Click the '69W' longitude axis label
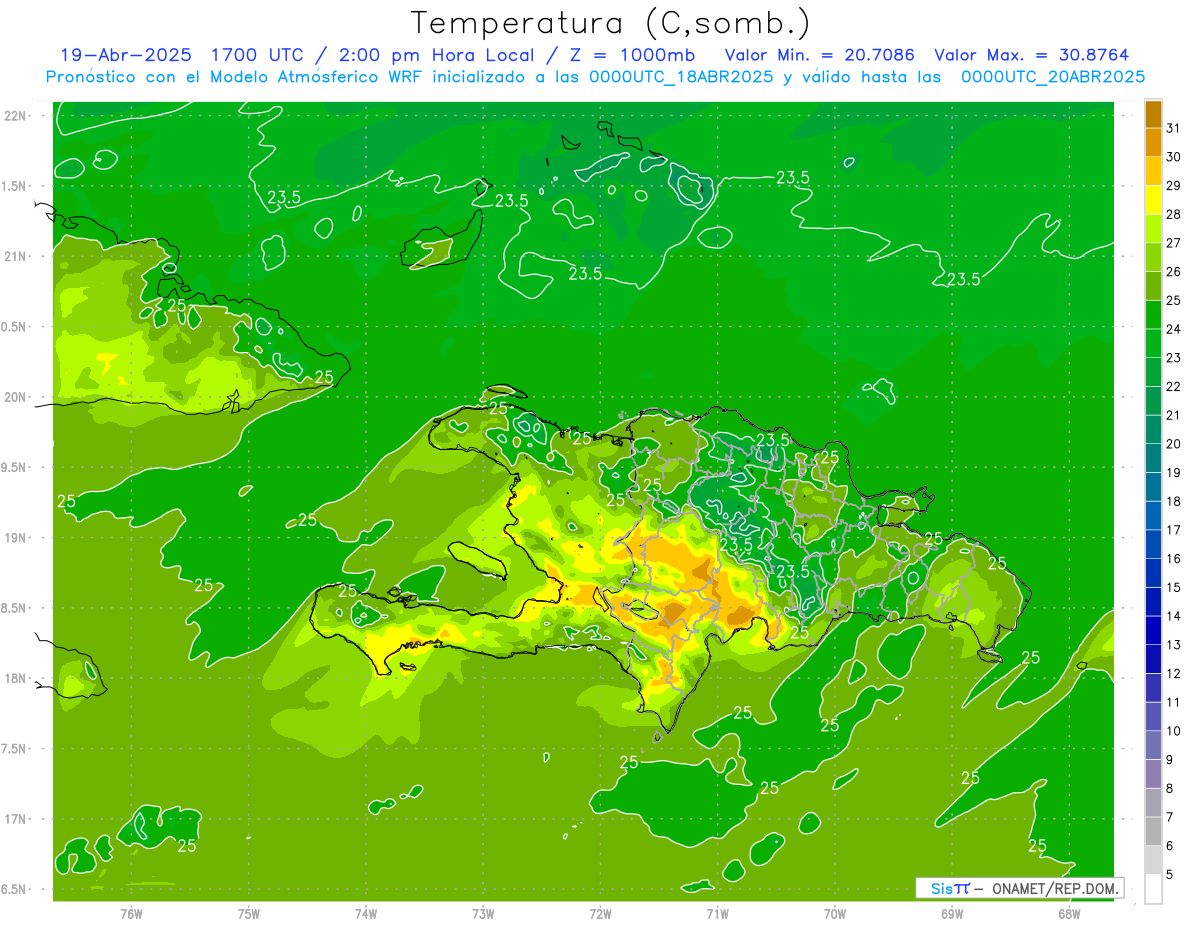The width and height of the screenshot is (1200, 927). pyautogui.click(x=952, y=914)
